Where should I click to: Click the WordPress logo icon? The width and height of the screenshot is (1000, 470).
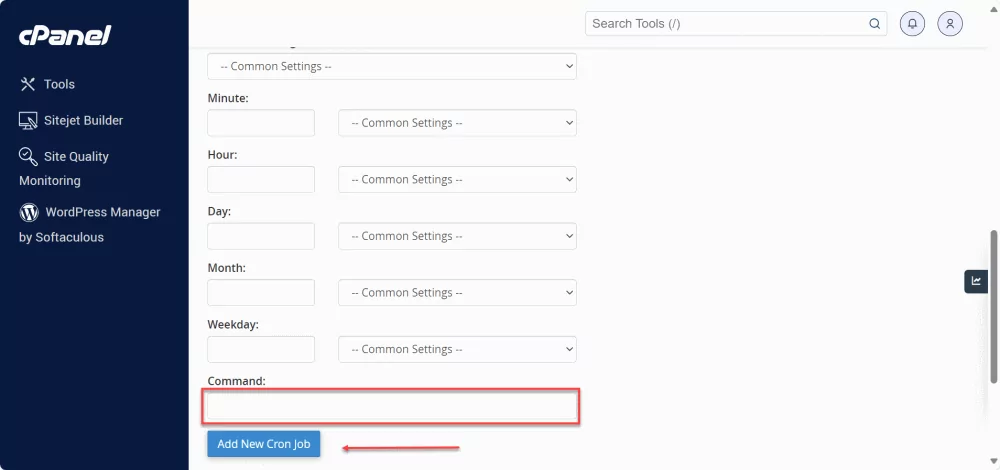point(29,212)
